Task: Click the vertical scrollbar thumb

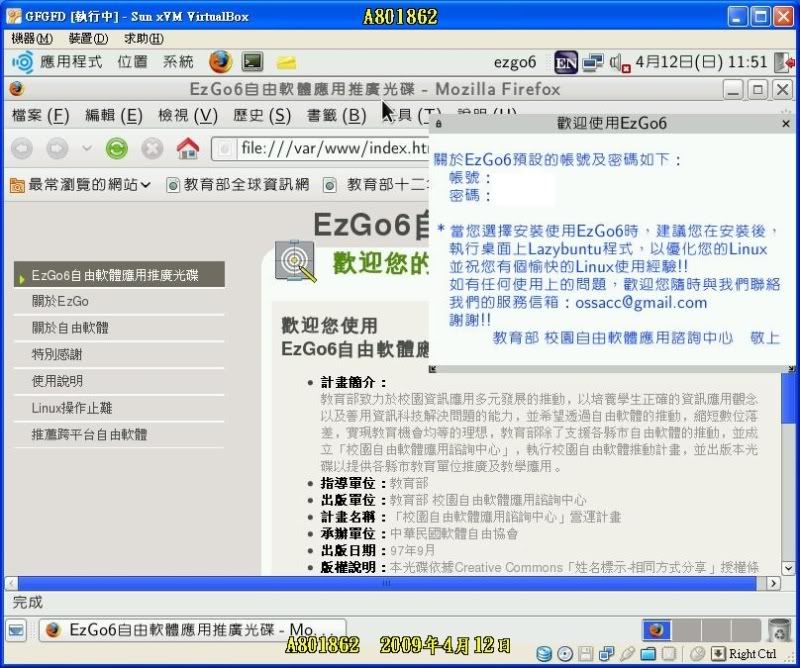Action: pyautogui.click(x=788, y=398)
